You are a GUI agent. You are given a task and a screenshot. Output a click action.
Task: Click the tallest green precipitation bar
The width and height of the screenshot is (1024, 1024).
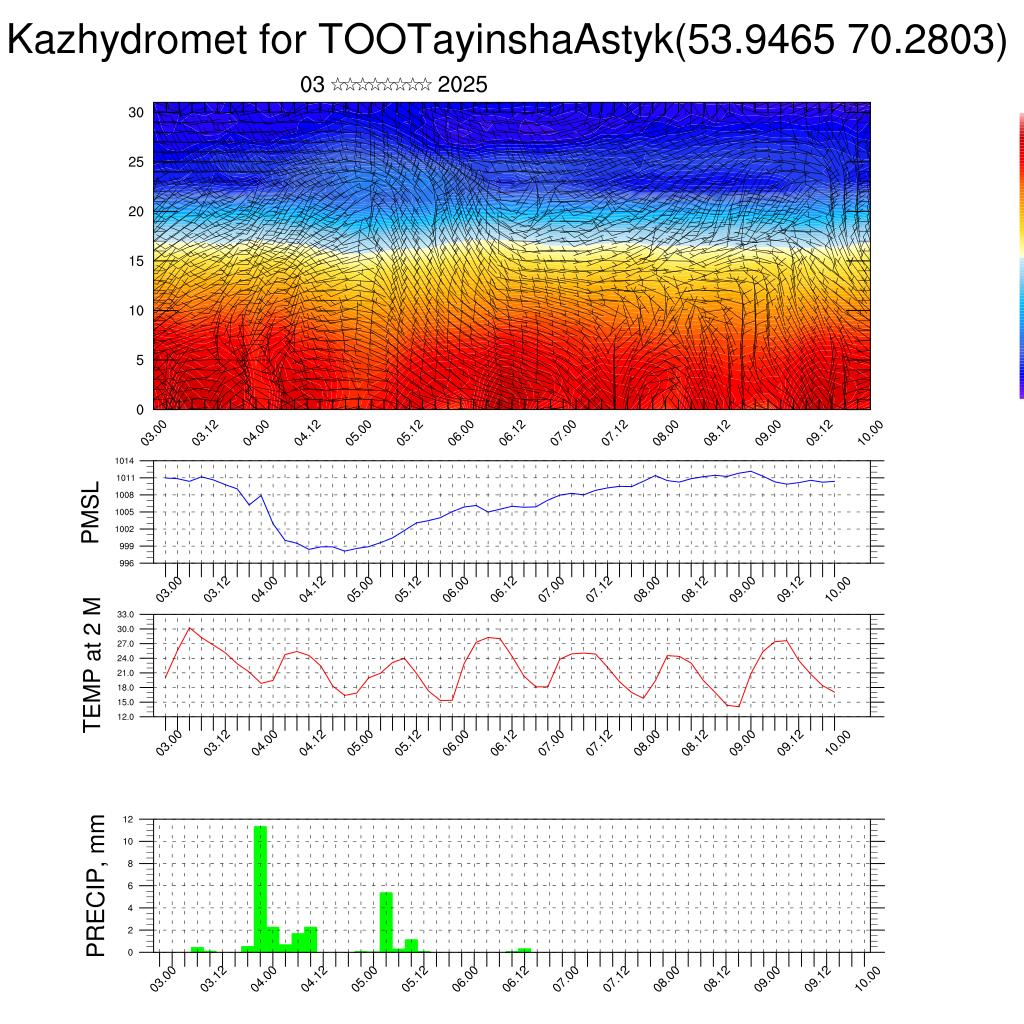(x=261, y=889)
